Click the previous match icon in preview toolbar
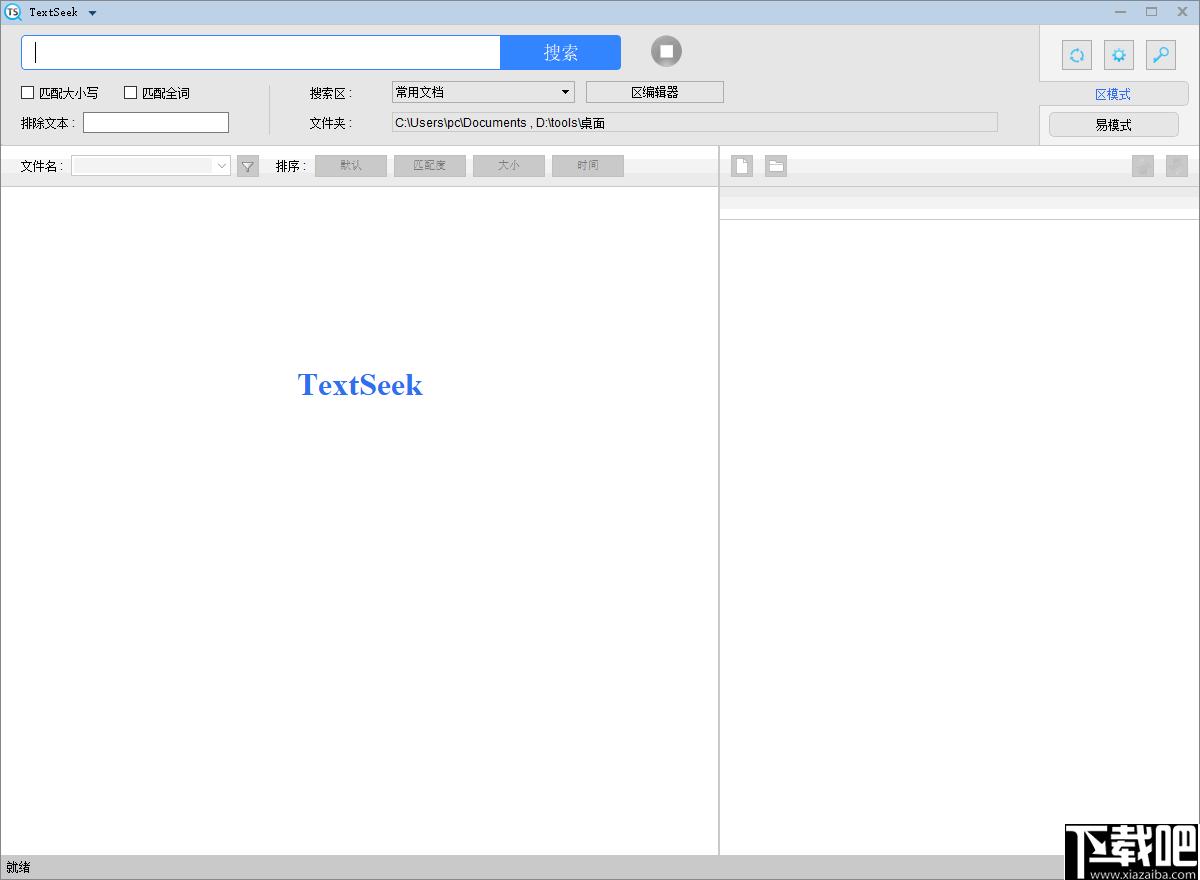 [1143, 166]
